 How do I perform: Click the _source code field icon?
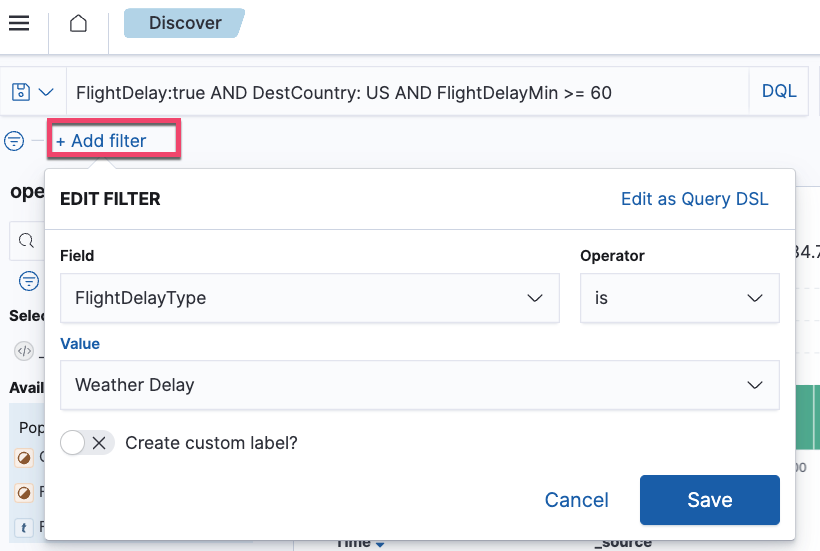(x=24, y=351)
